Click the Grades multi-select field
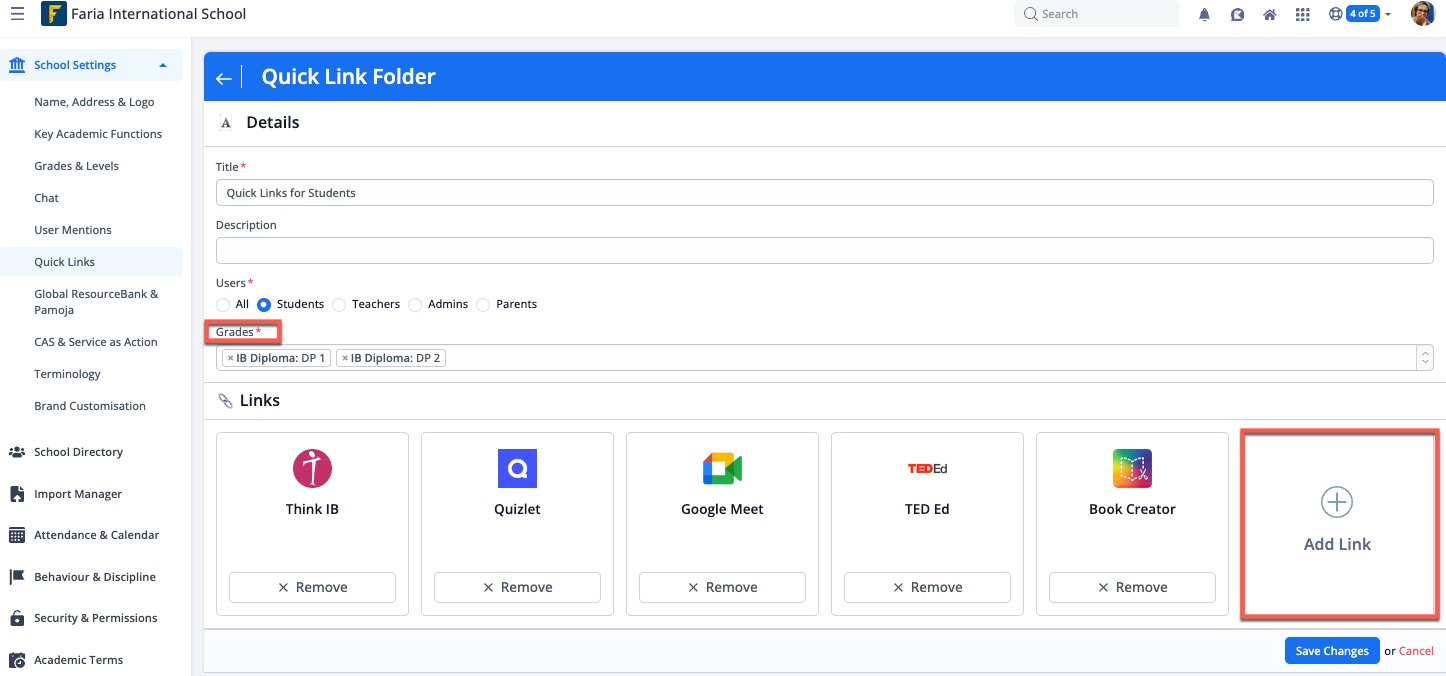 coord(825,357)
